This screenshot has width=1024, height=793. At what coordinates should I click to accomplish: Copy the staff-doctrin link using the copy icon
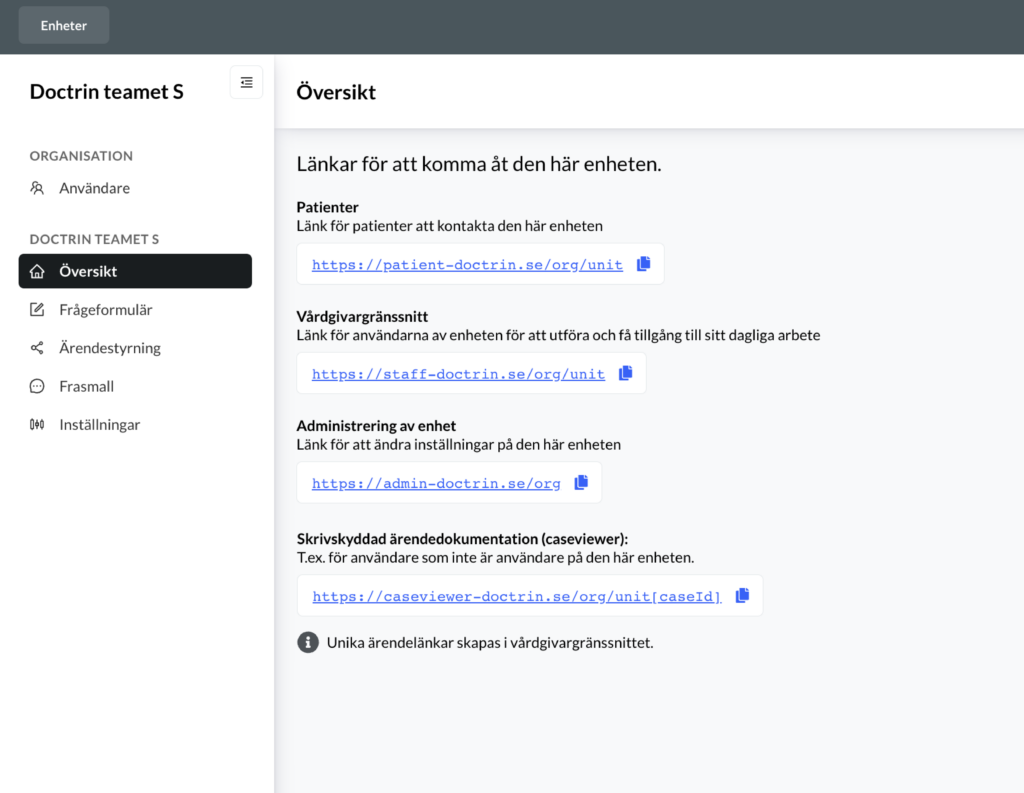point(626,372)
